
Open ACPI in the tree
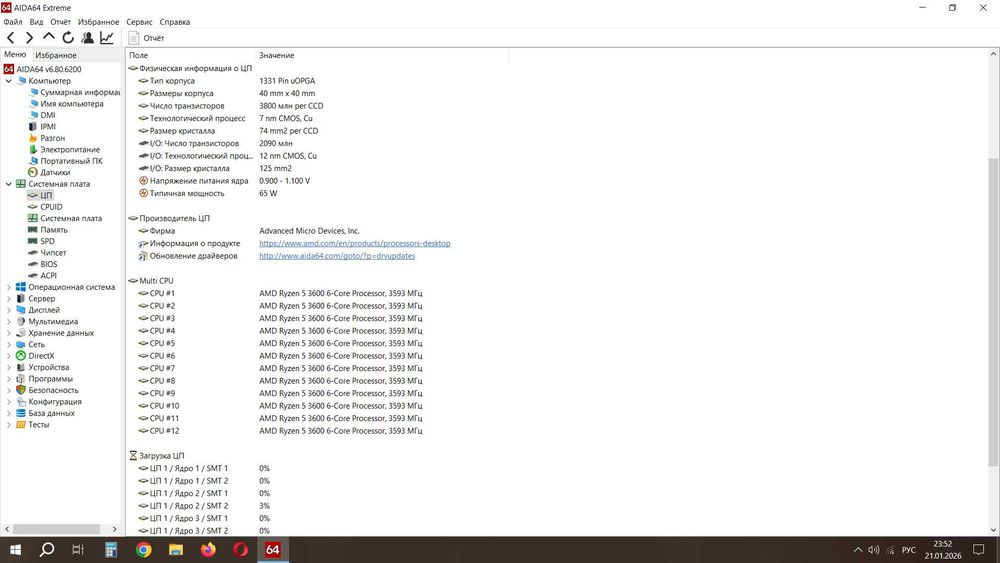click(x=48, y=275)
